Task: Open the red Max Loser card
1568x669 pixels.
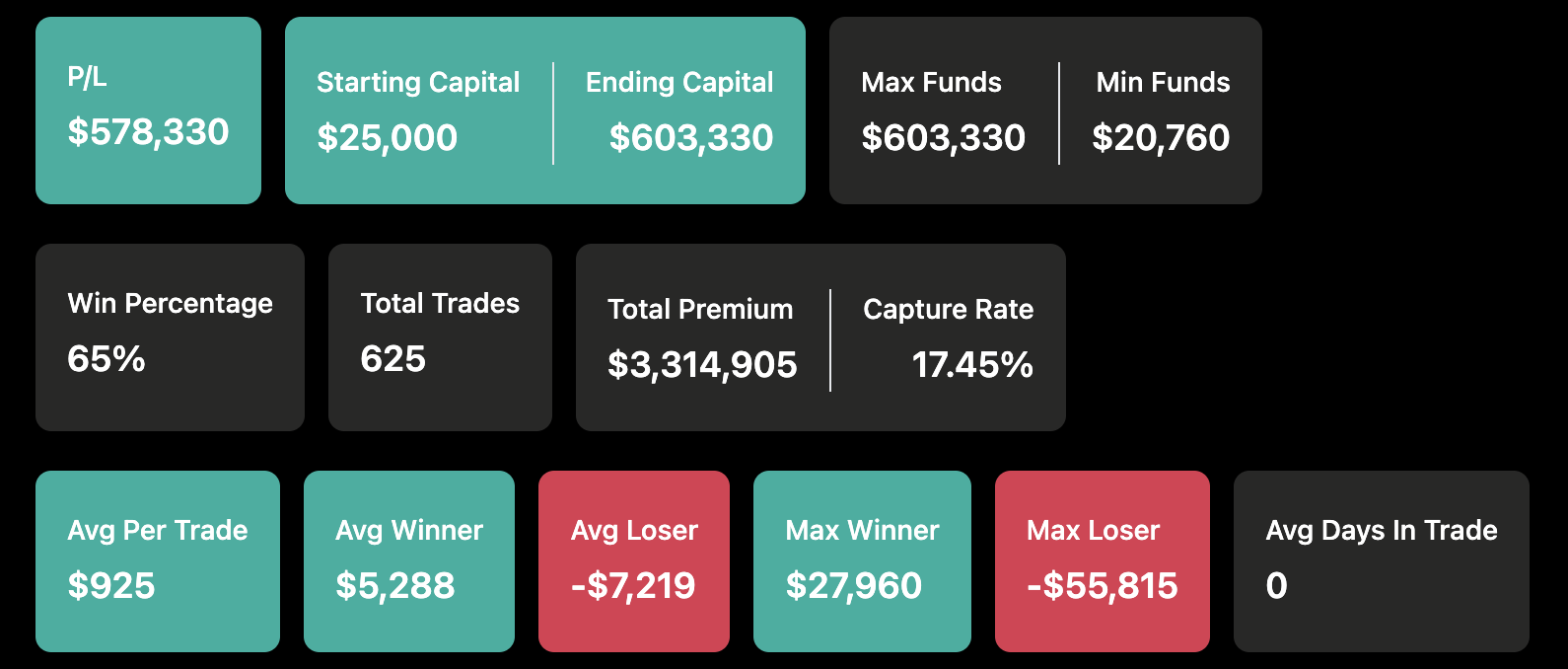Action: 1103,560
